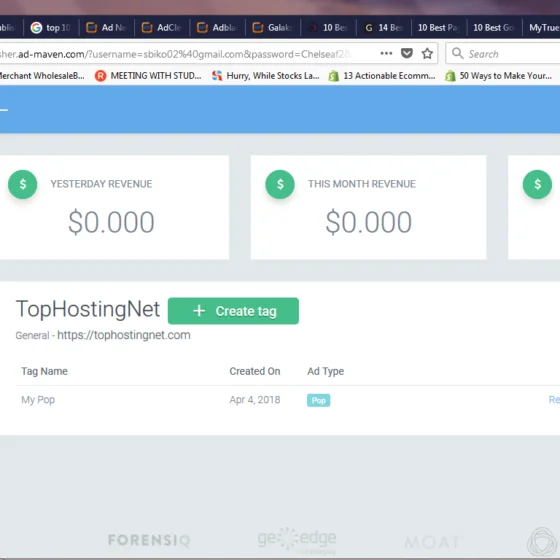
Task: Switch to the 'top 10' Google tab
Action: [x=51, y=28]
